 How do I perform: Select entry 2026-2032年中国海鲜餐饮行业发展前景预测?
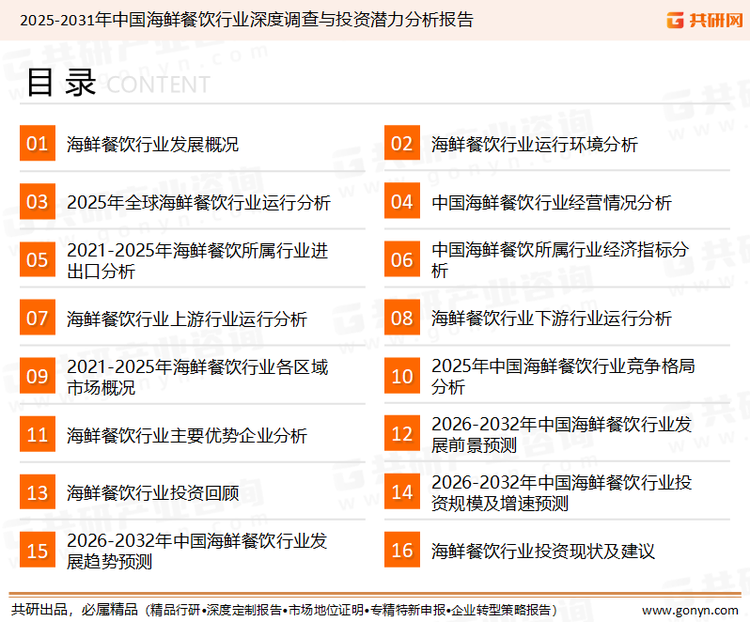coord(562,434)
